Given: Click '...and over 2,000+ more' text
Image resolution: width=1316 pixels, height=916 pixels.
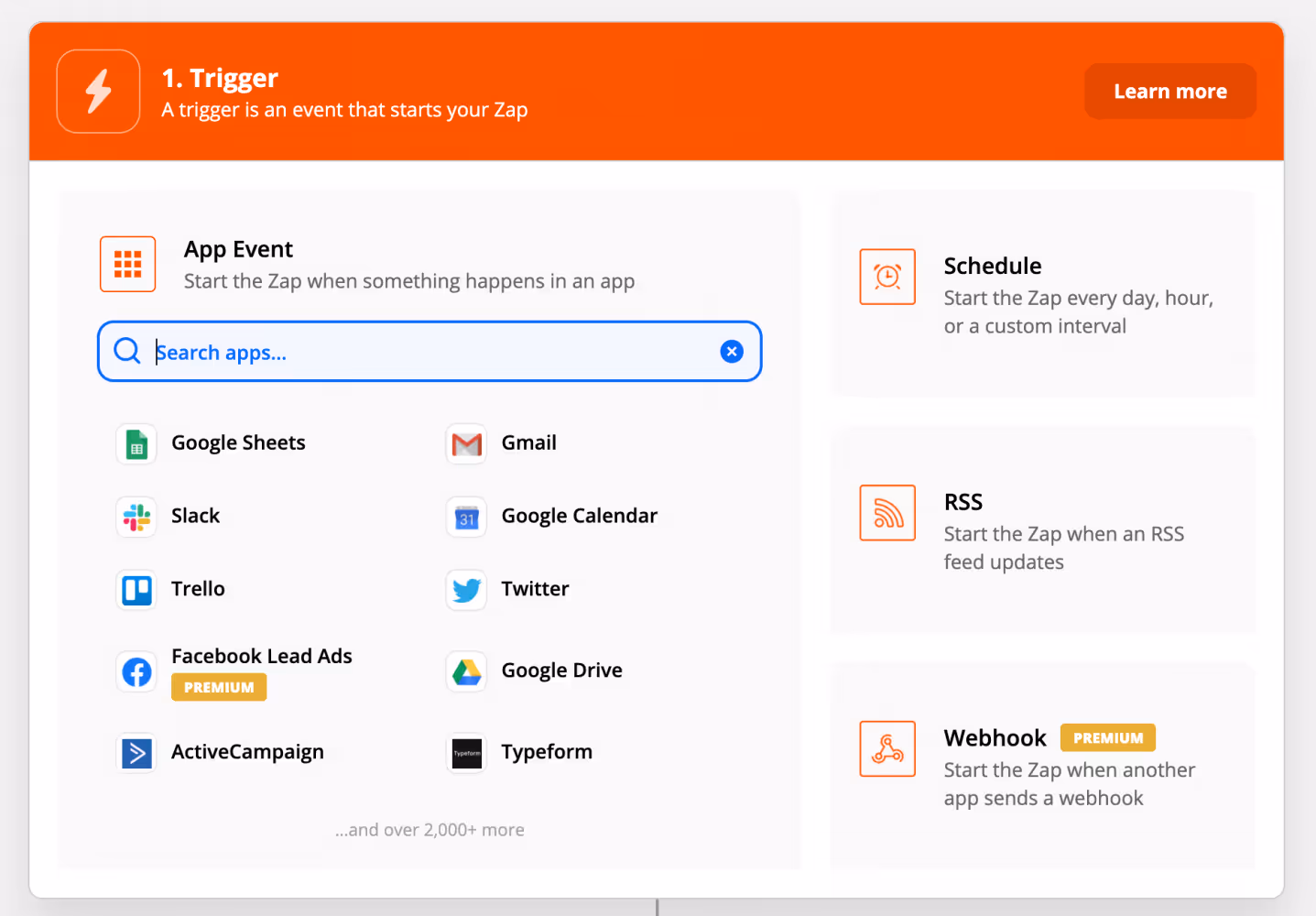Looking at the screenshot, I should pyautogui.click(x=430, y=830).
